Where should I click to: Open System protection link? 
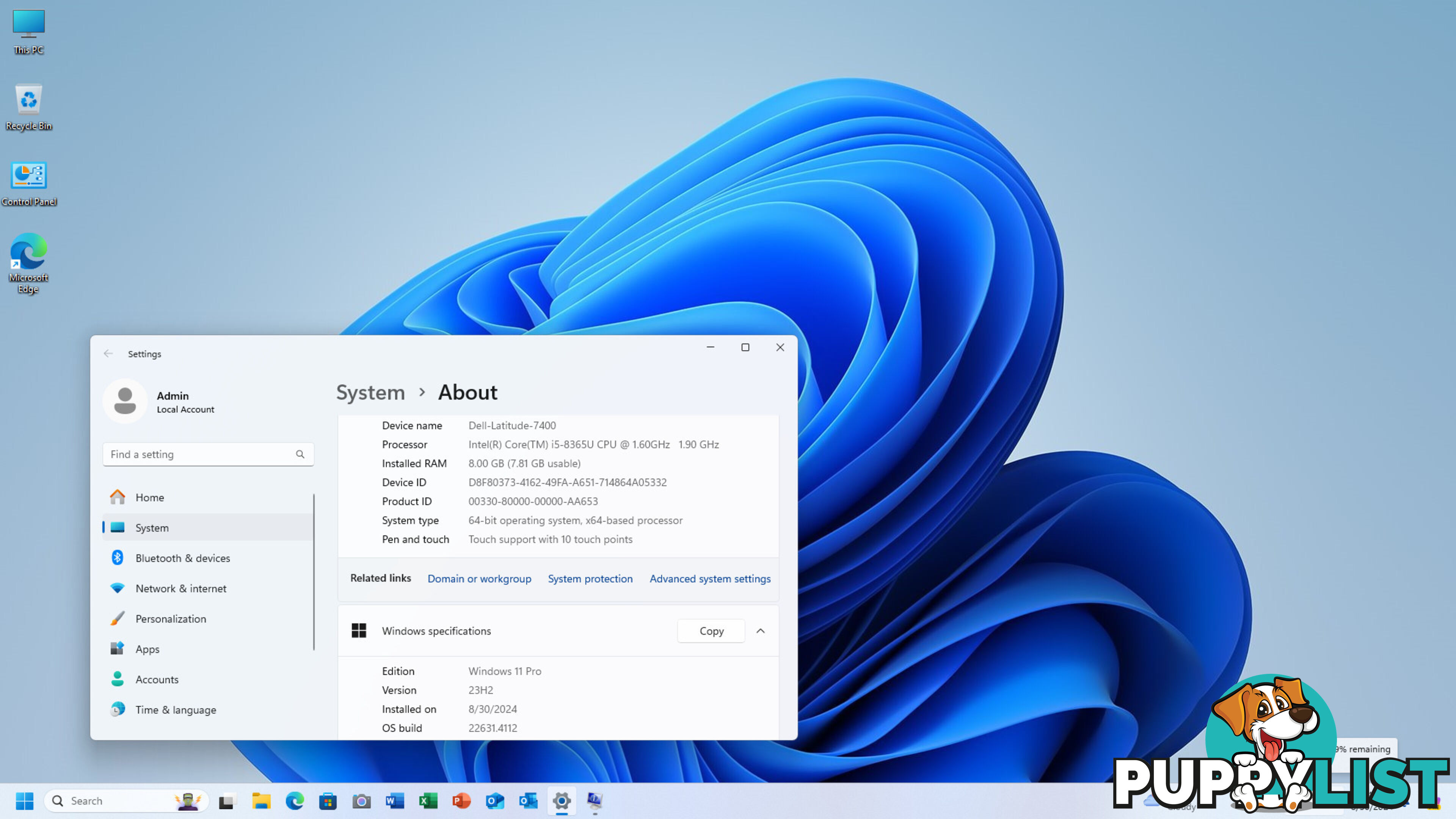pos(590,578)
